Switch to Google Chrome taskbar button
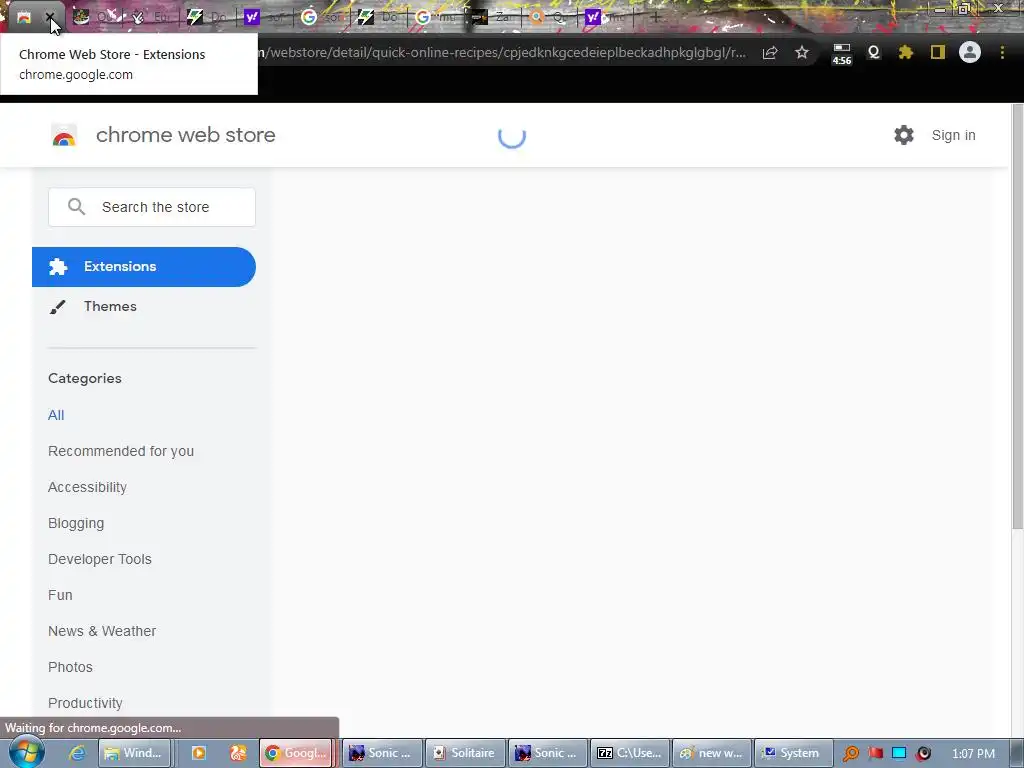The height and width of the screenshot is (768, 1024). [x=296, y=753]
